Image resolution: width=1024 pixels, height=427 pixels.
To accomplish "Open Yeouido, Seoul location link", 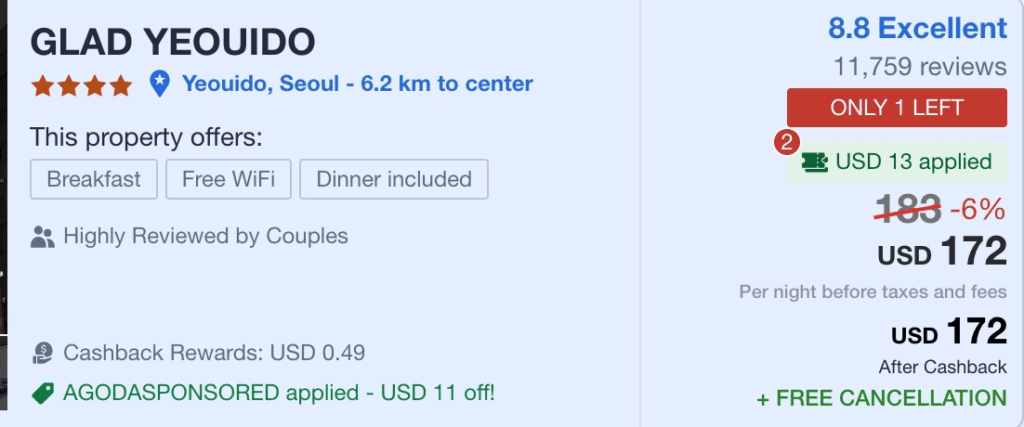I will coord(357,84).
